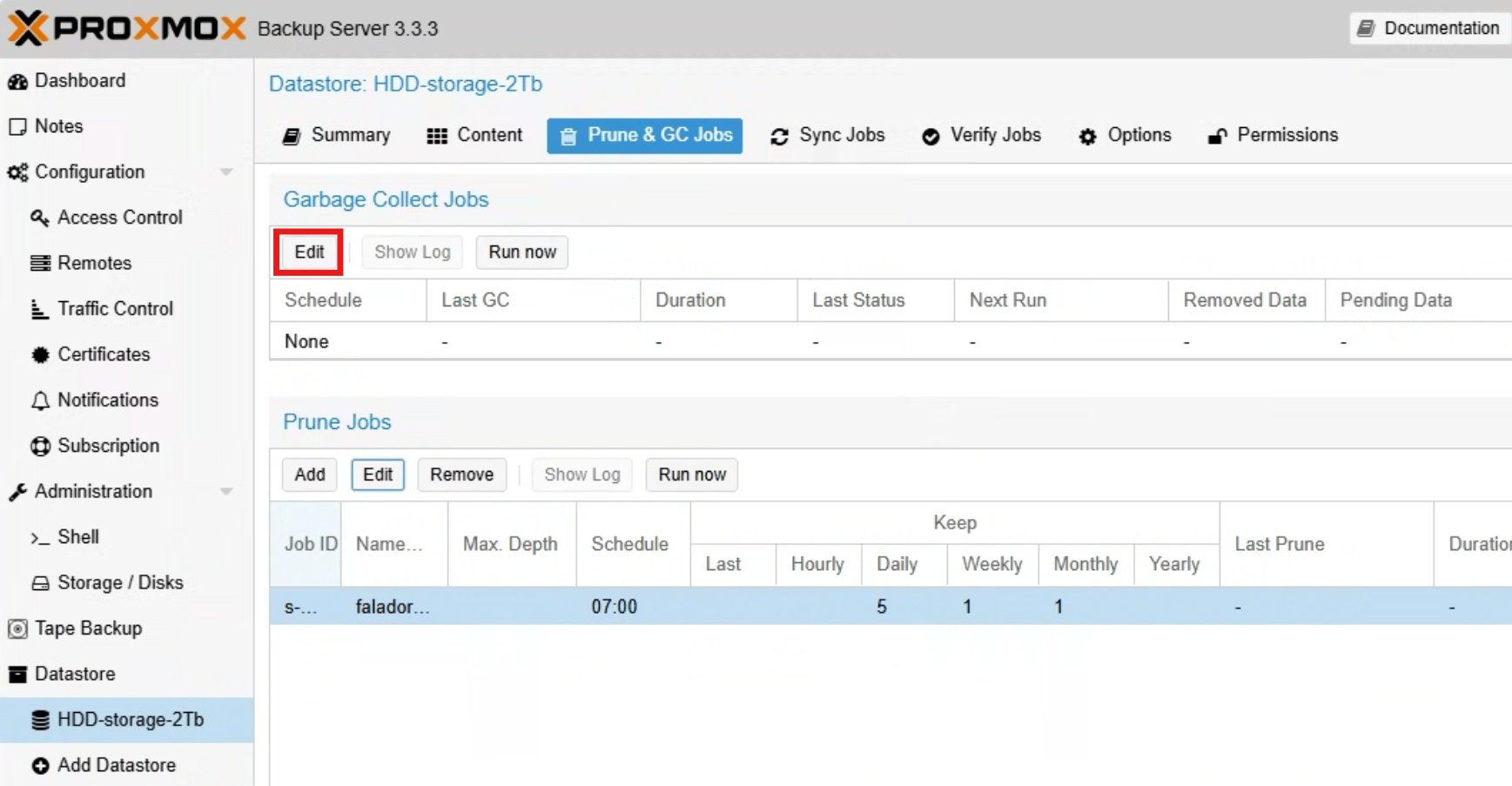Click the Administration wrench icon
The image size is (1512, 786).
click(x=17, y=492)
